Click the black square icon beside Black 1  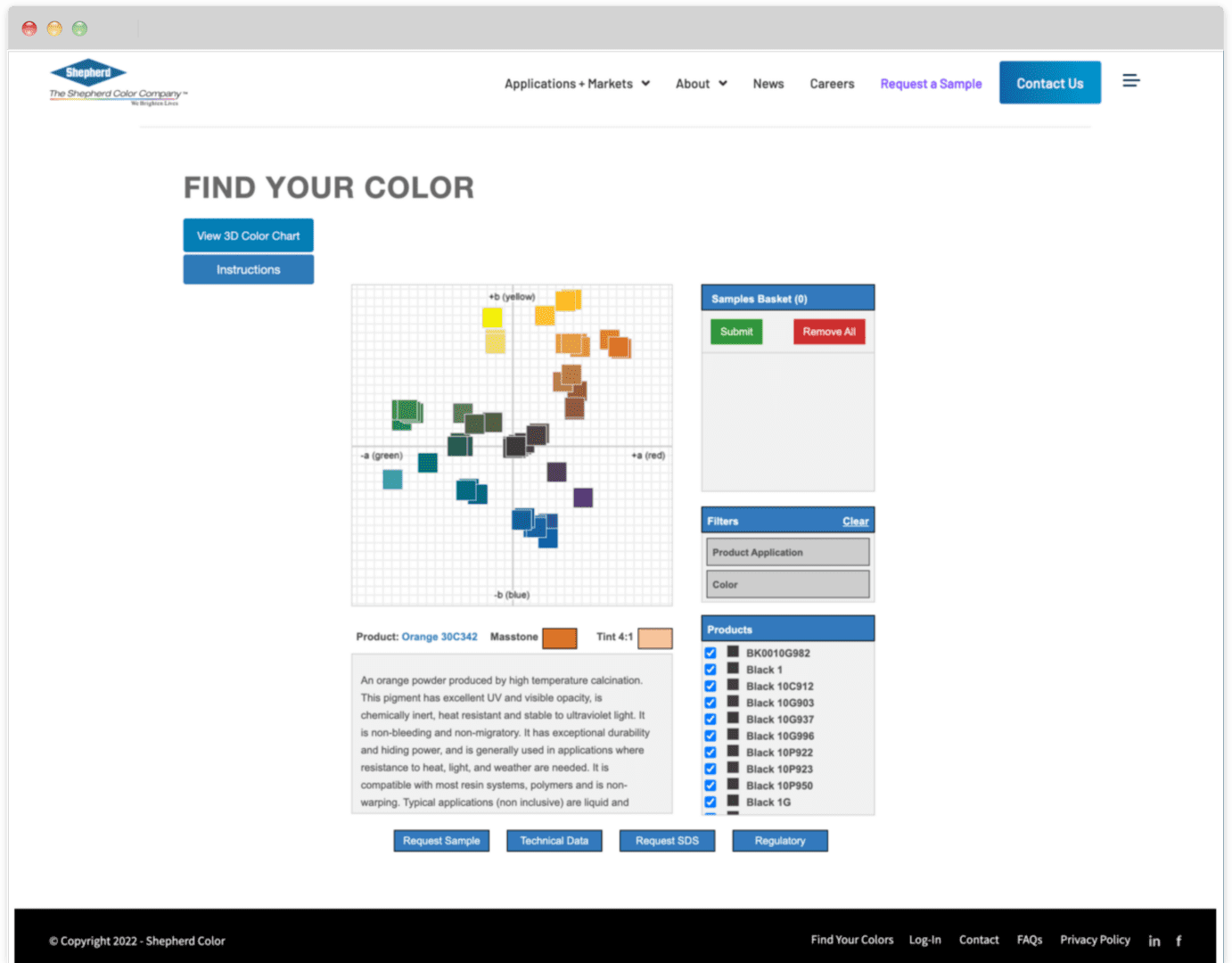[x=733, y=669]
